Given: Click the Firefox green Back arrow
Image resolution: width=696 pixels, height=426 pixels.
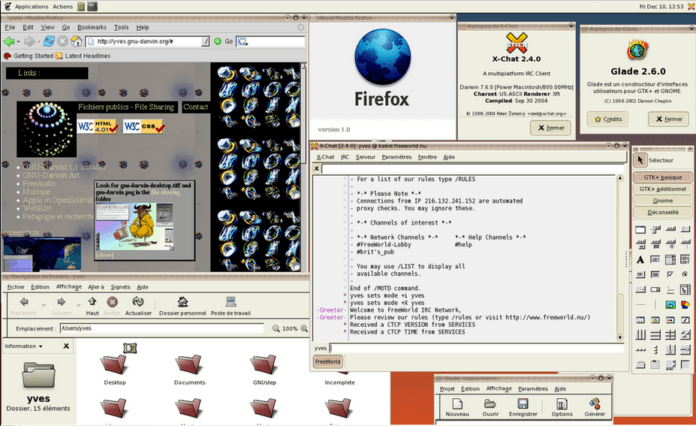Looking at the screenshot, I should (x=8, y=42).
